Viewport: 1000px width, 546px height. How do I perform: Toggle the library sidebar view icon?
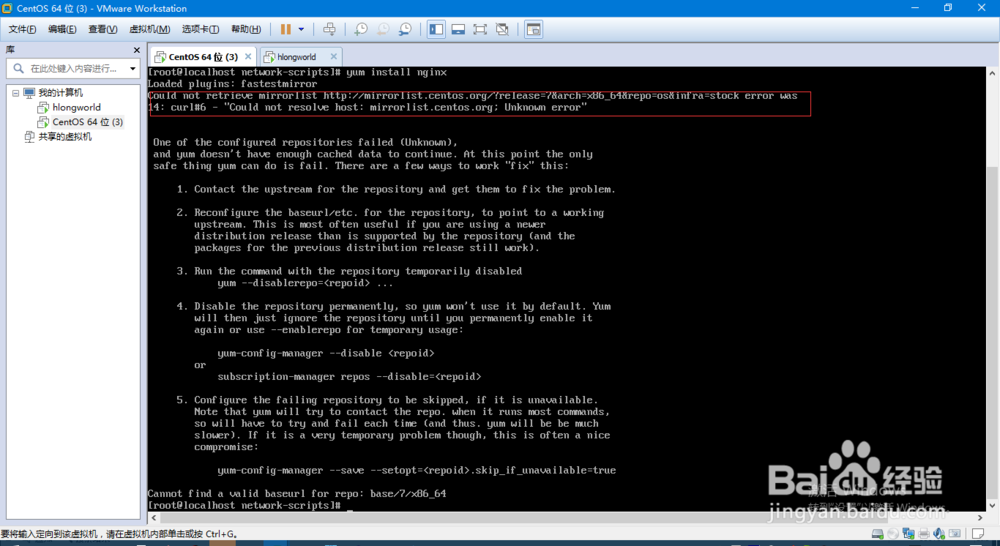click(x=436, y=29)
